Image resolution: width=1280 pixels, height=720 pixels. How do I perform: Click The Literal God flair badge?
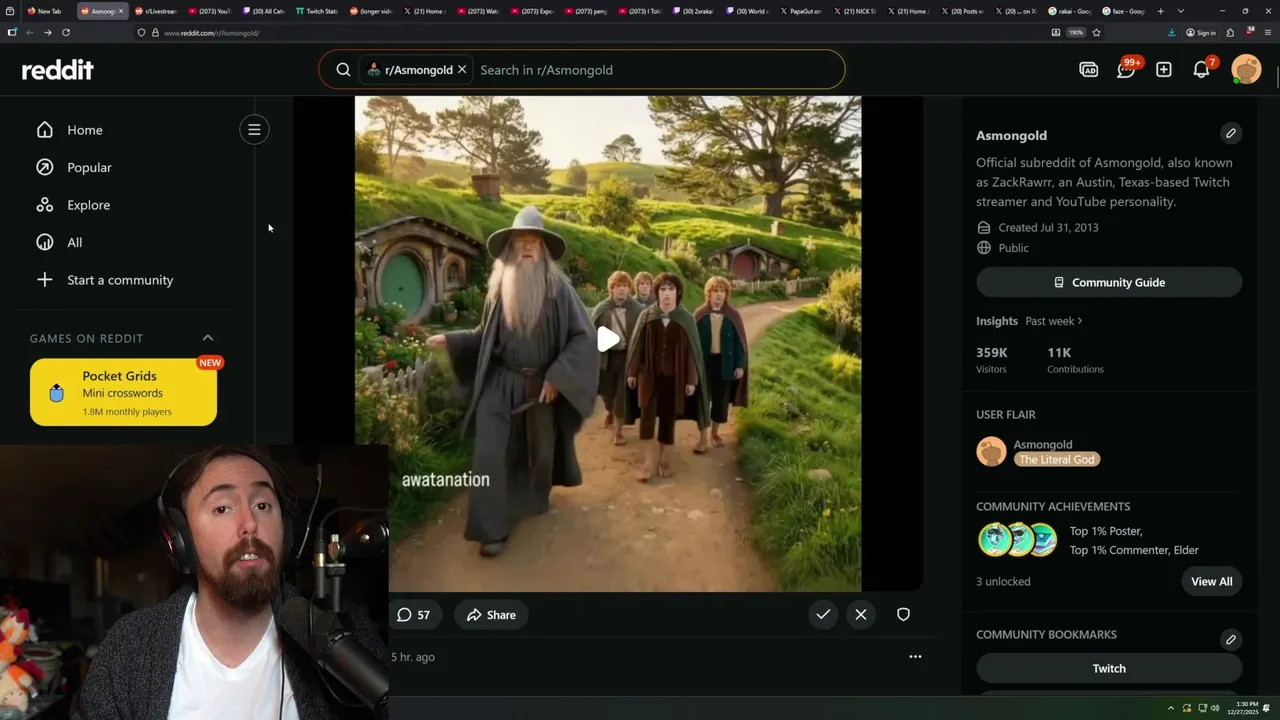(x=1056, y=459)
